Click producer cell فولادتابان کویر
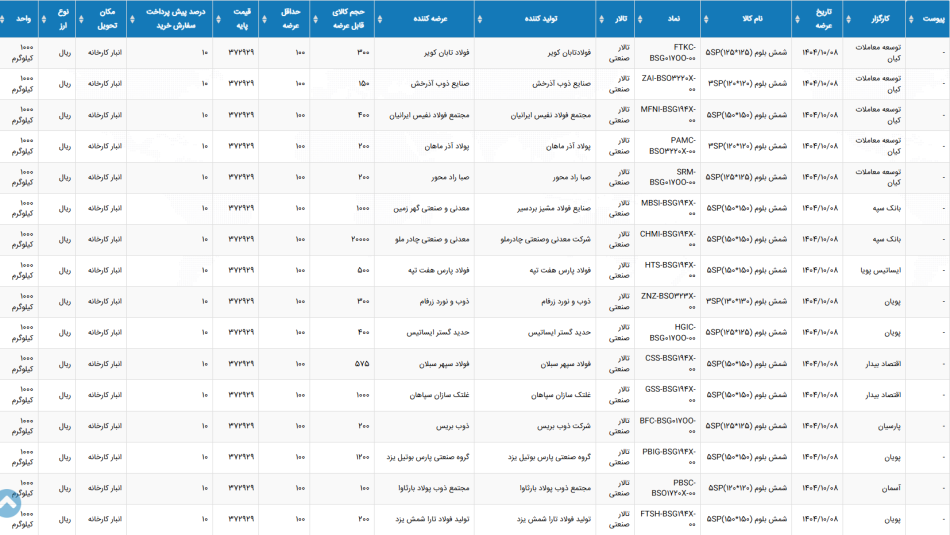Image resolution: width=950 pixels, height=535 pixels. point(569,53)
